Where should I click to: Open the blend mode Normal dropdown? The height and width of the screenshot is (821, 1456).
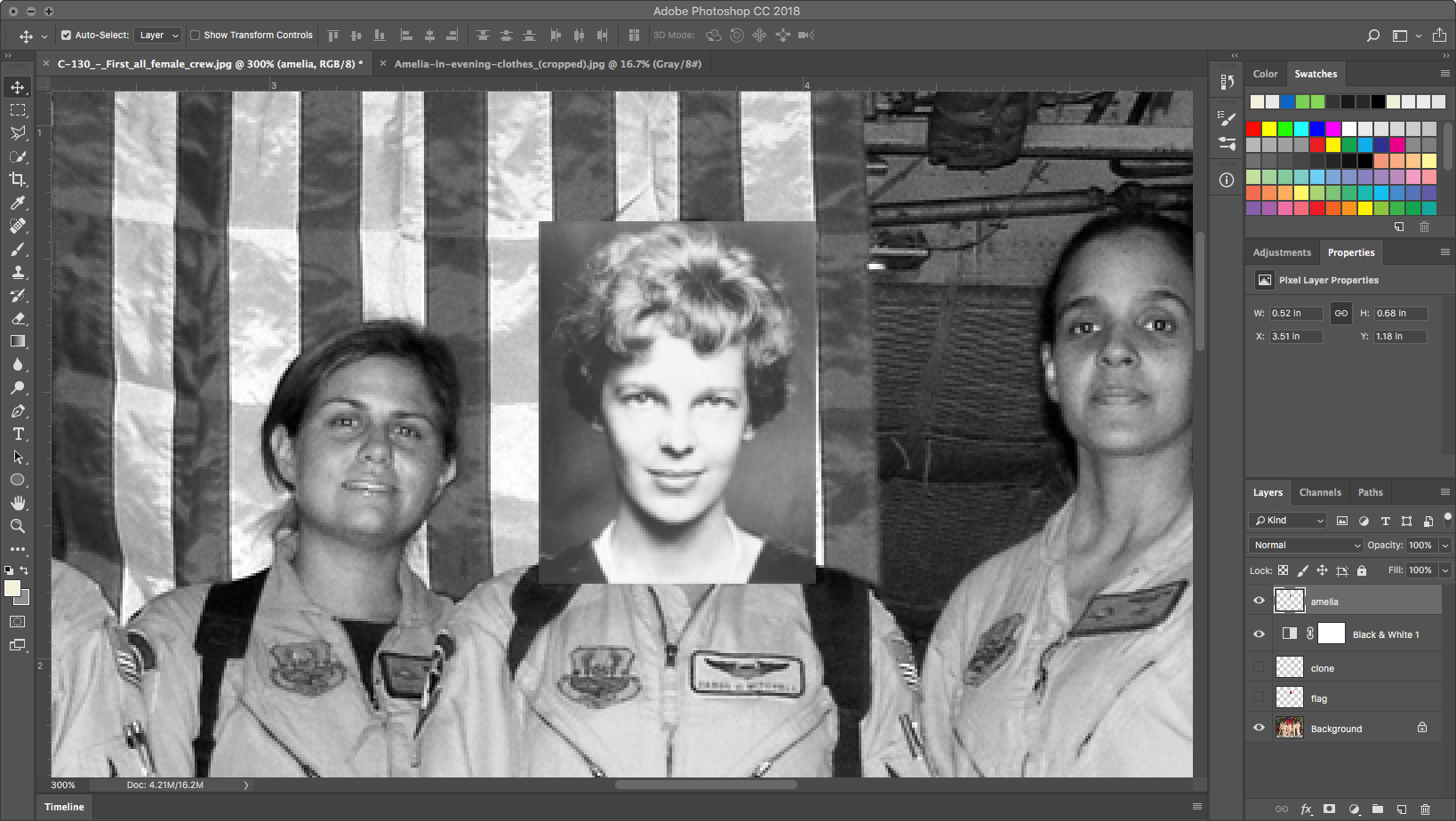click(x=1306, y=546)
